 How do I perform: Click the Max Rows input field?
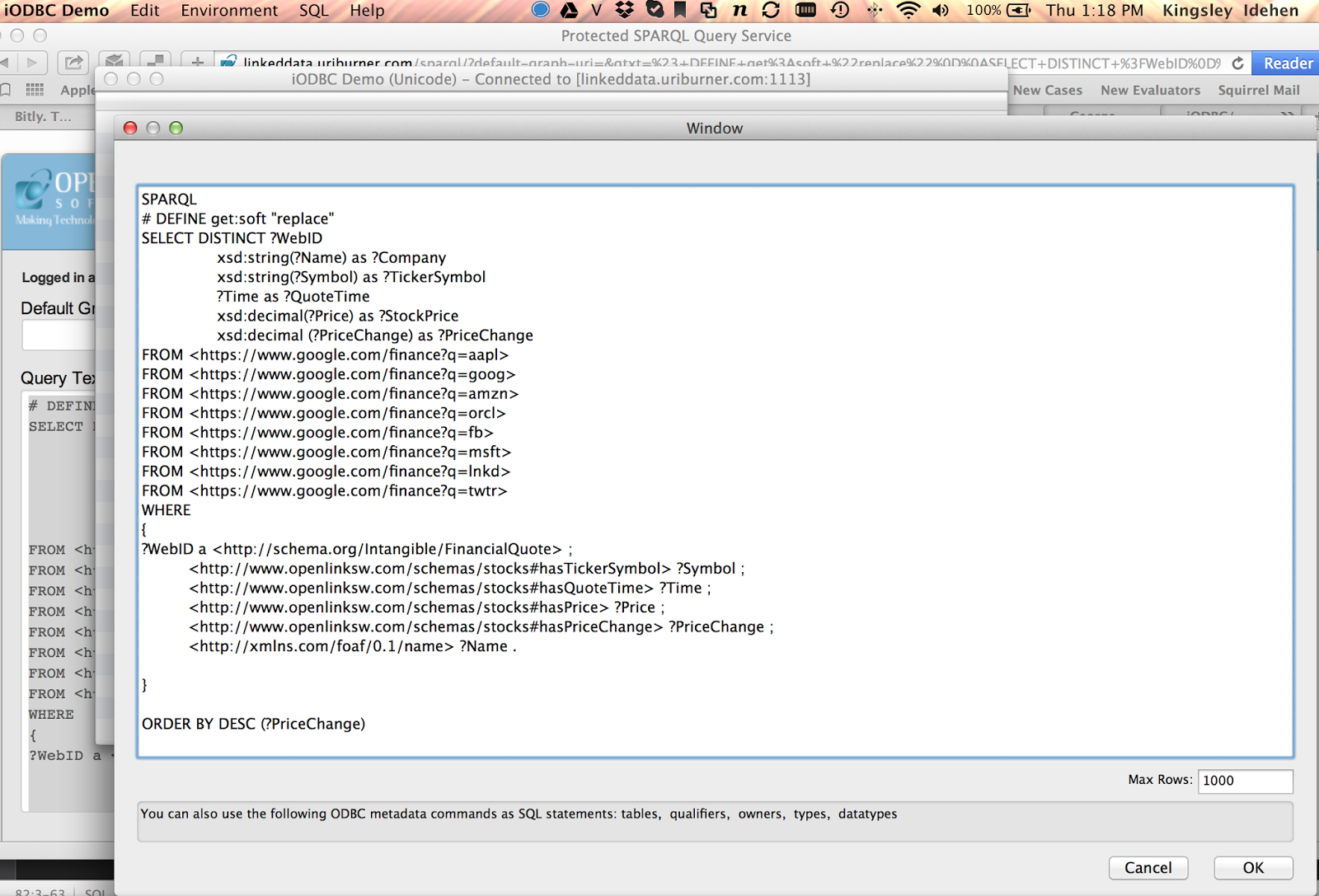coord(1245,781)
